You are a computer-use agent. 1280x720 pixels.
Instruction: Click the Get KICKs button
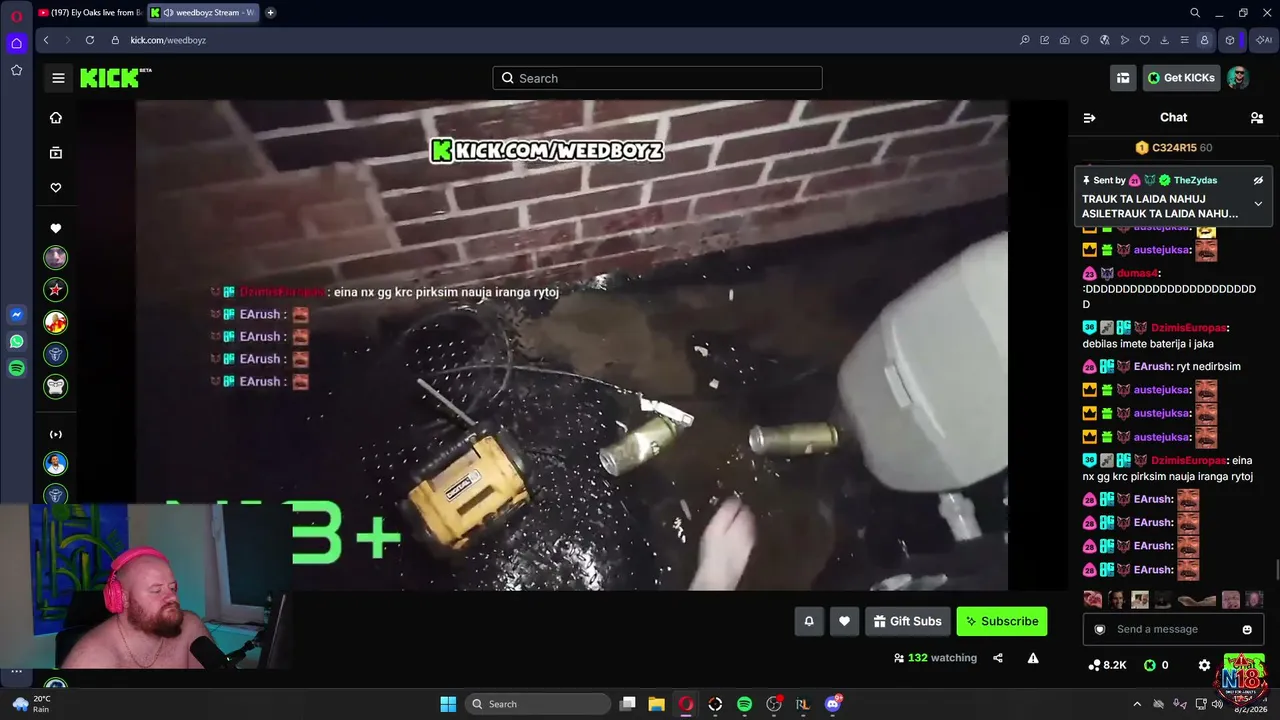pyautogui.click(x=1181, y=78)
